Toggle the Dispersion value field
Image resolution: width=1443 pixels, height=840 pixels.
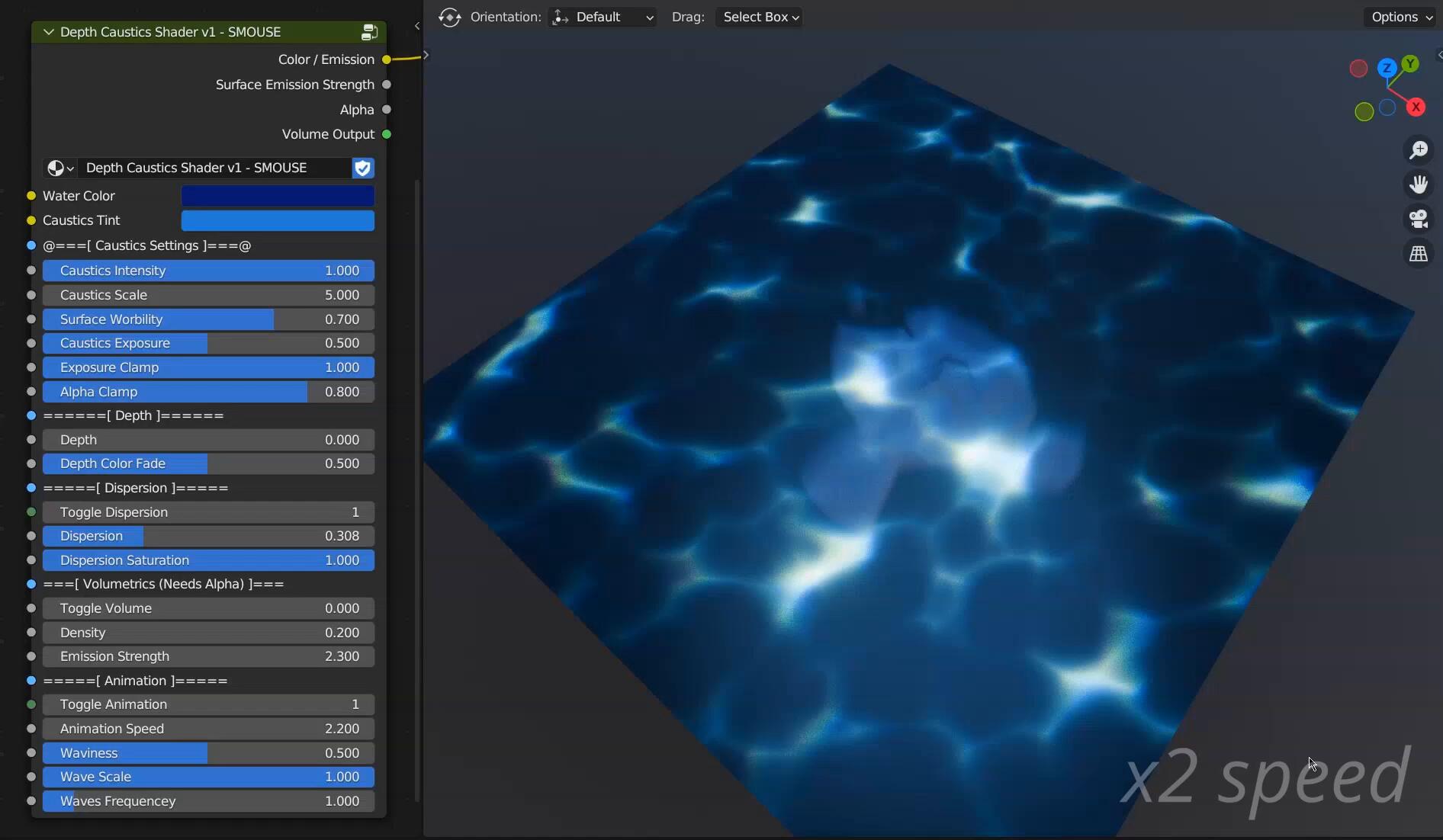tap(207, 512)
